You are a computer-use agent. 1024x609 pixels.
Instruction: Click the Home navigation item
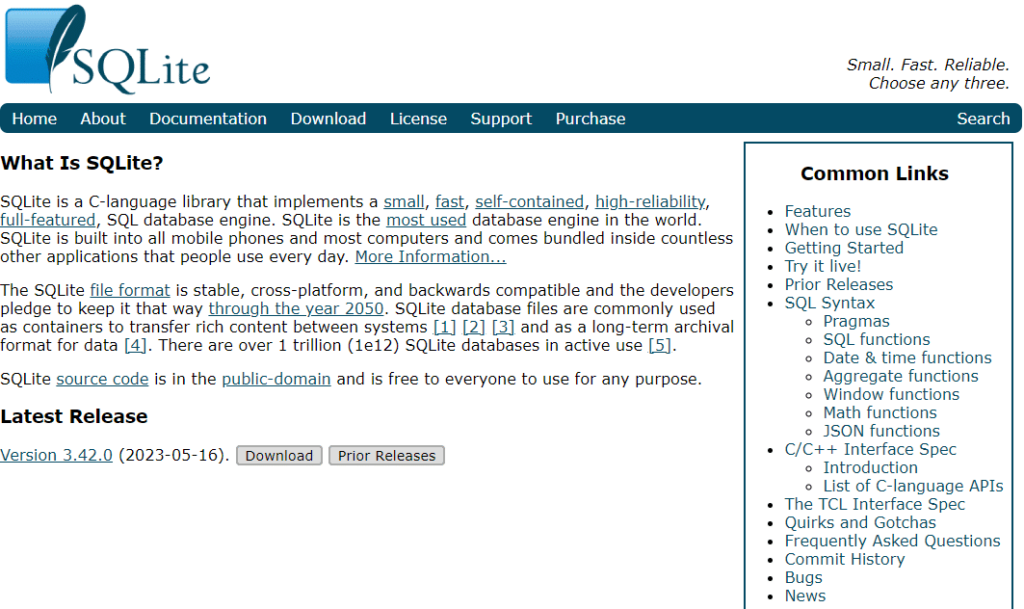[x=33, y=118]
